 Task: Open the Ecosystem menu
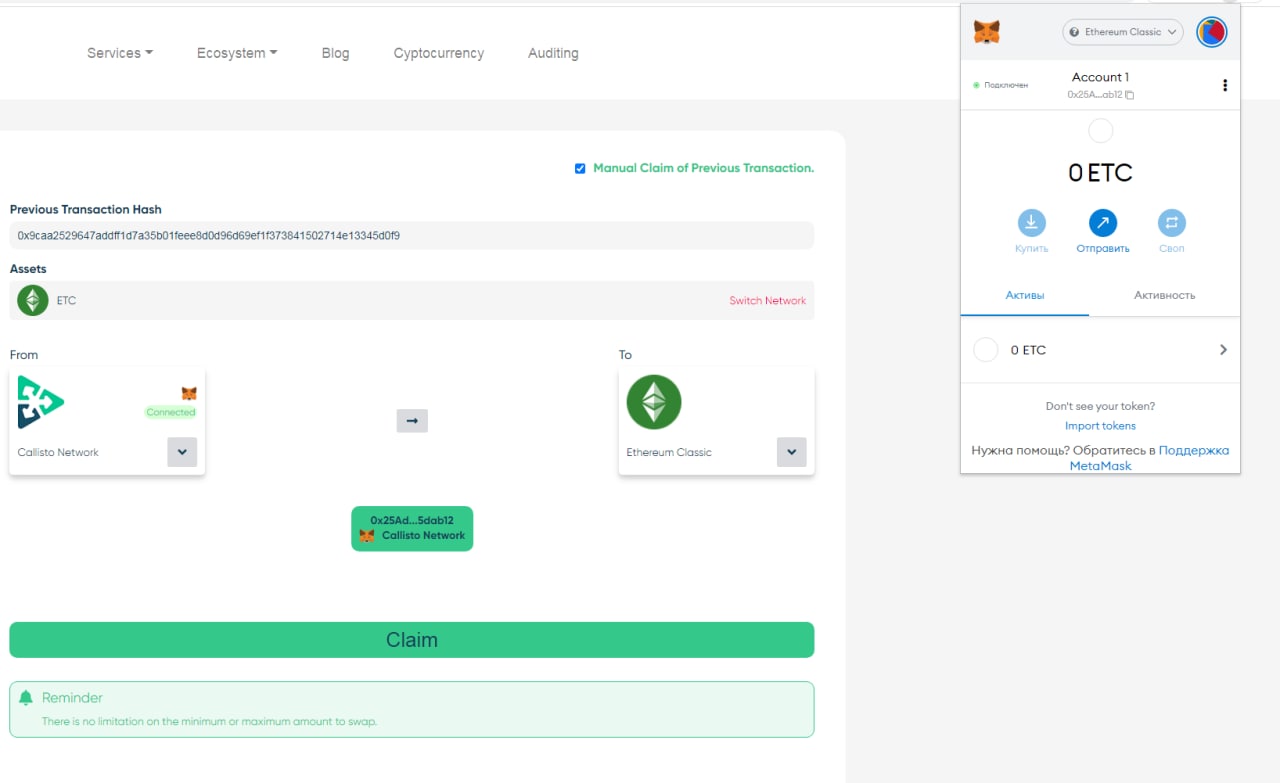click(x=237, y=53)
